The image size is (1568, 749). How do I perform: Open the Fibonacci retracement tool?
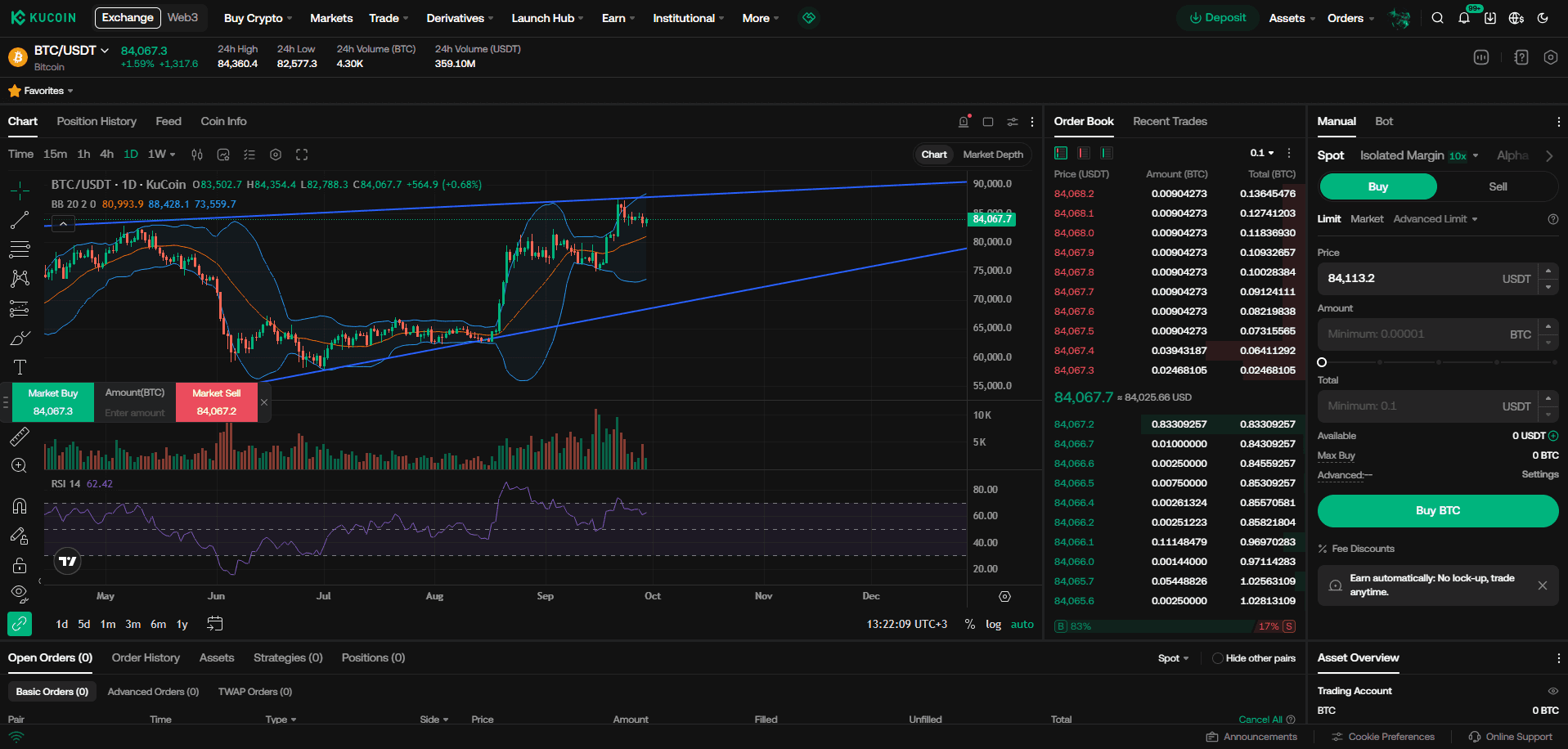pos(20,249)
